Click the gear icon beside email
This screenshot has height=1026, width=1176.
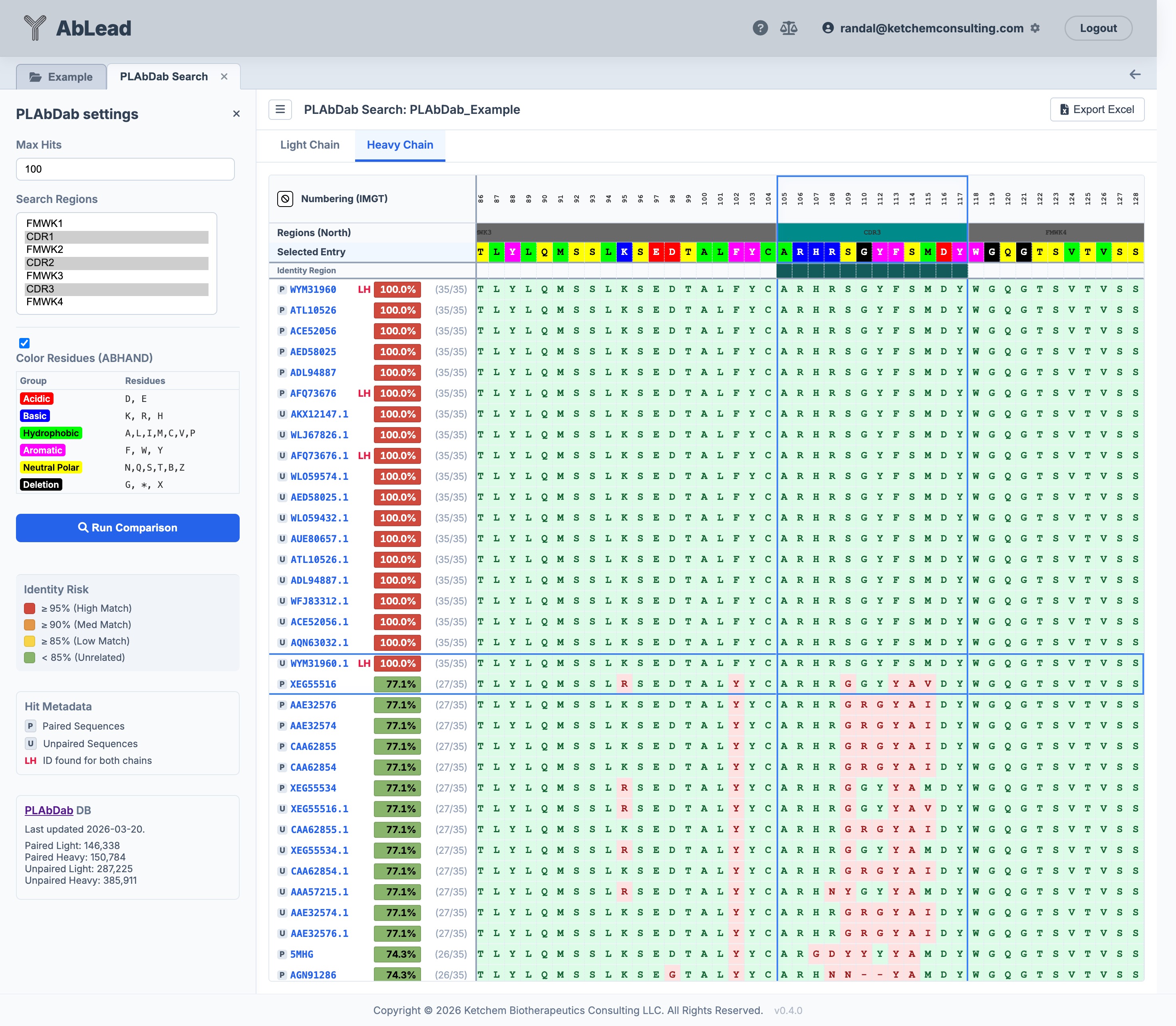click(1035, 28)
